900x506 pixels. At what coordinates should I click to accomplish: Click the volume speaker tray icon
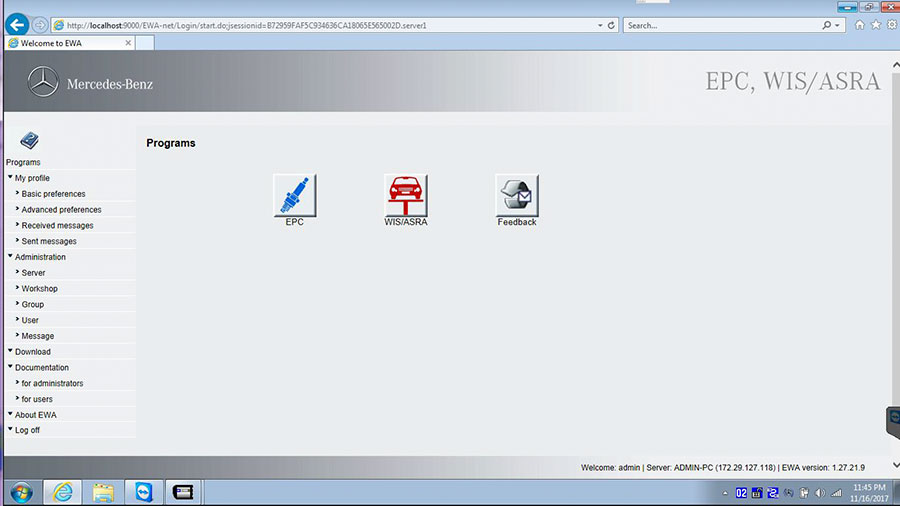tap(820, 493)
